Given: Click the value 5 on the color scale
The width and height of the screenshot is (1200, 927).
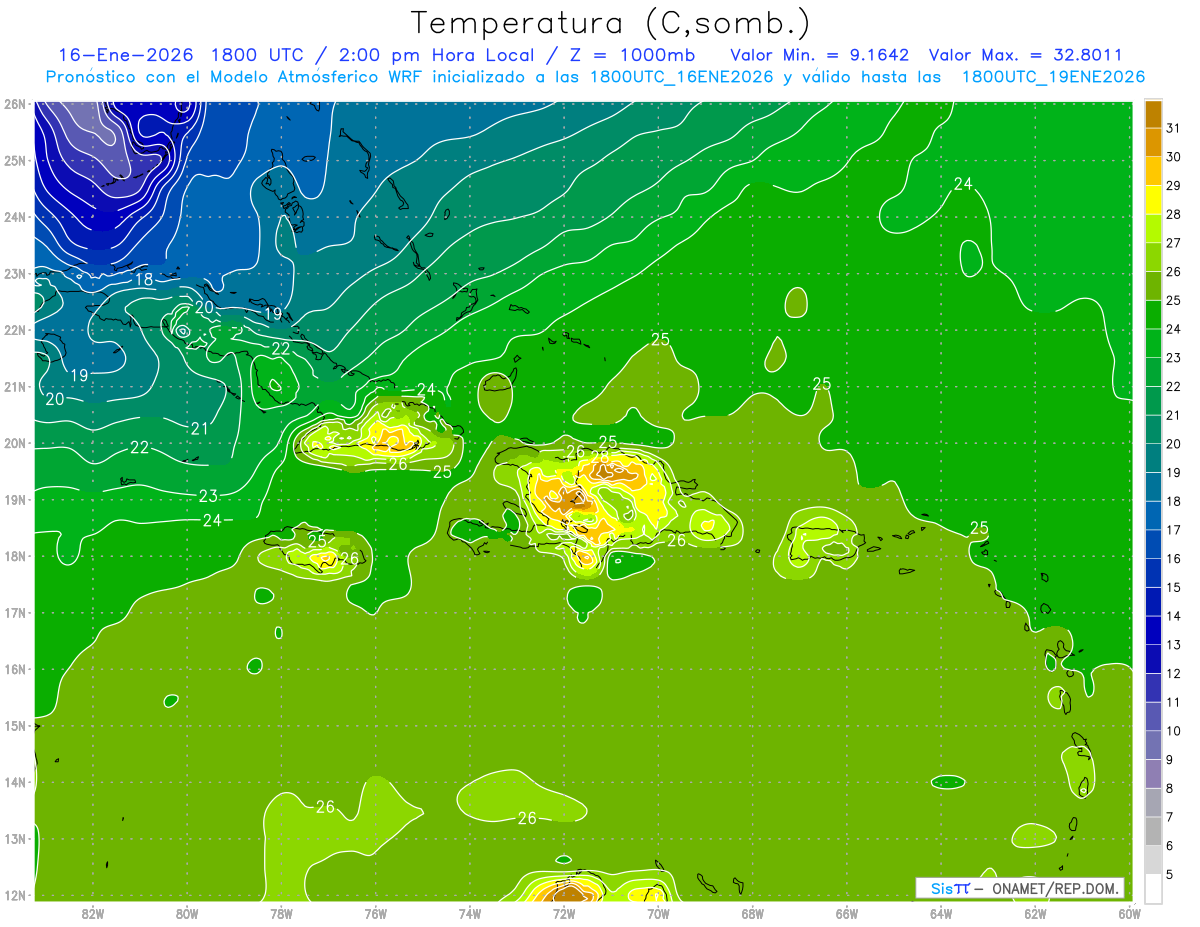Looking at the screenshot, I should point(1170,874).
